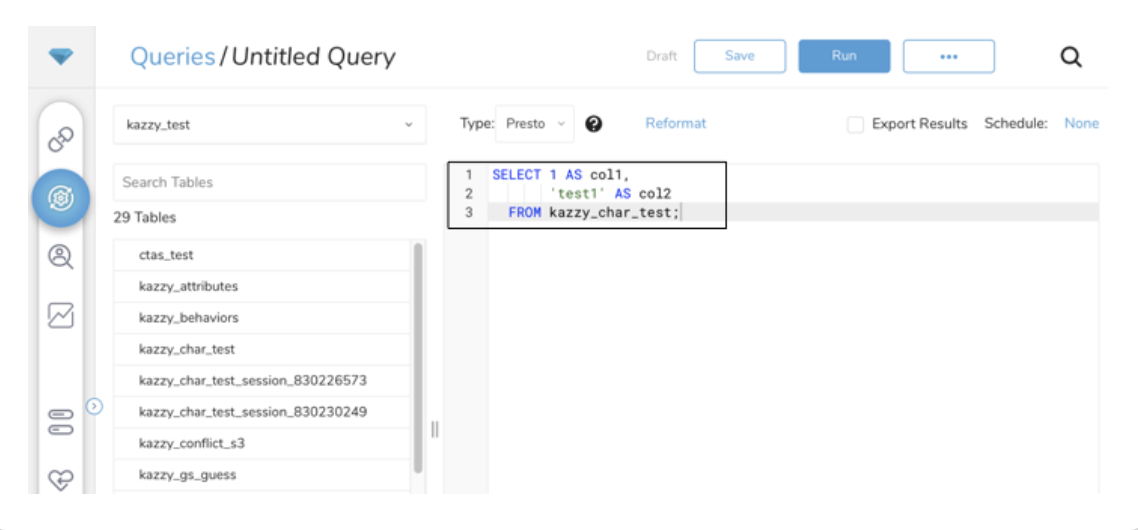Select the highlighted blue data workbench icon
This screenshot has width=1138, height=530.
pos(61,198)
